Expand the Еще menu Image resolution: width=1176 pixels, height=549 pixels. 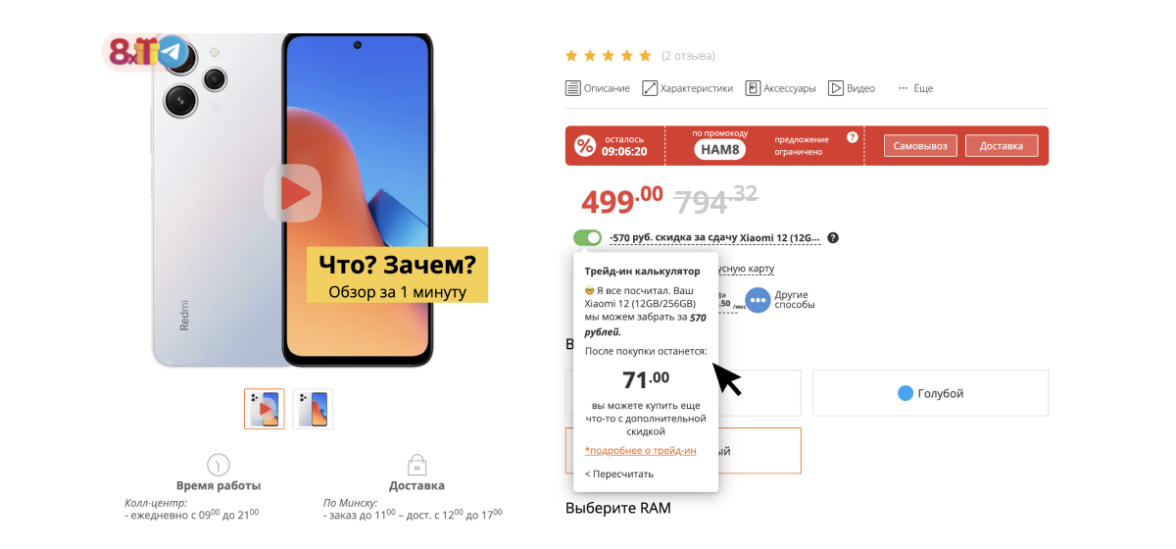click(916, 88)
